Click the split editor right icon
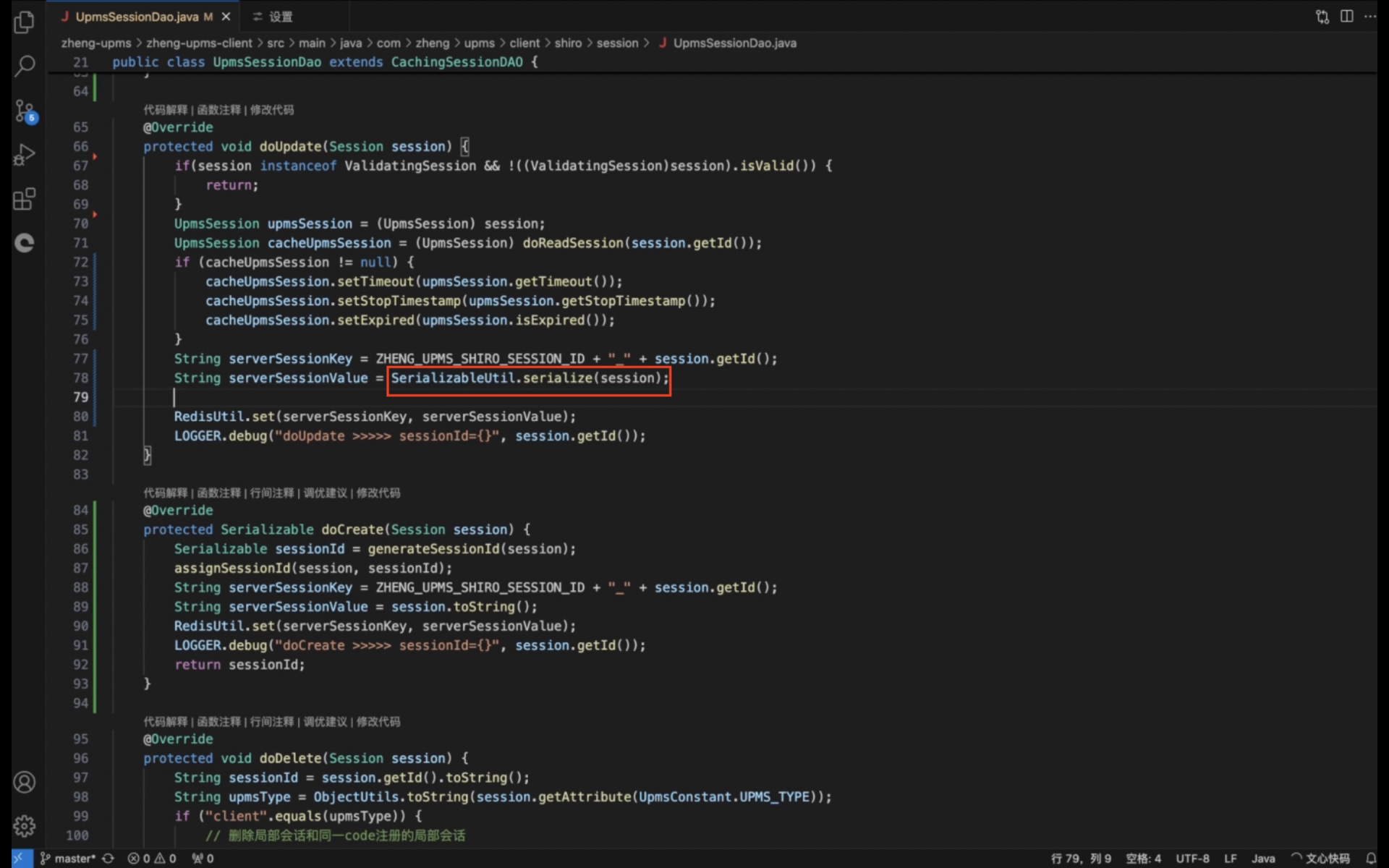The height and width of the screenshot is (868, 1389). 1346,16
